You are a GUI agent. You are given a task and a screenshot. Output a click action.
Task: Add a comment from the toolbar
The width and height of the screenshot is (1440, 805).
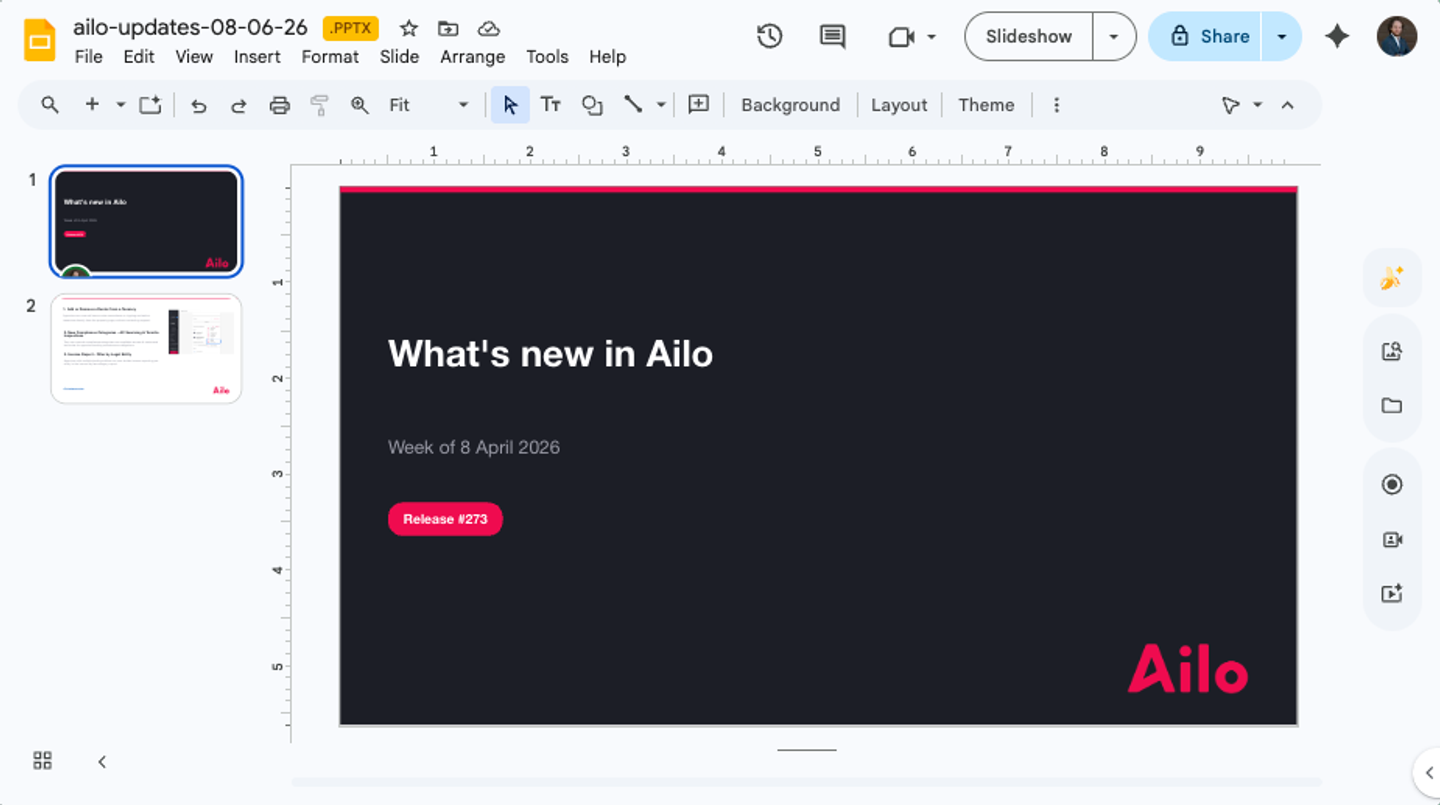[699, 104]
